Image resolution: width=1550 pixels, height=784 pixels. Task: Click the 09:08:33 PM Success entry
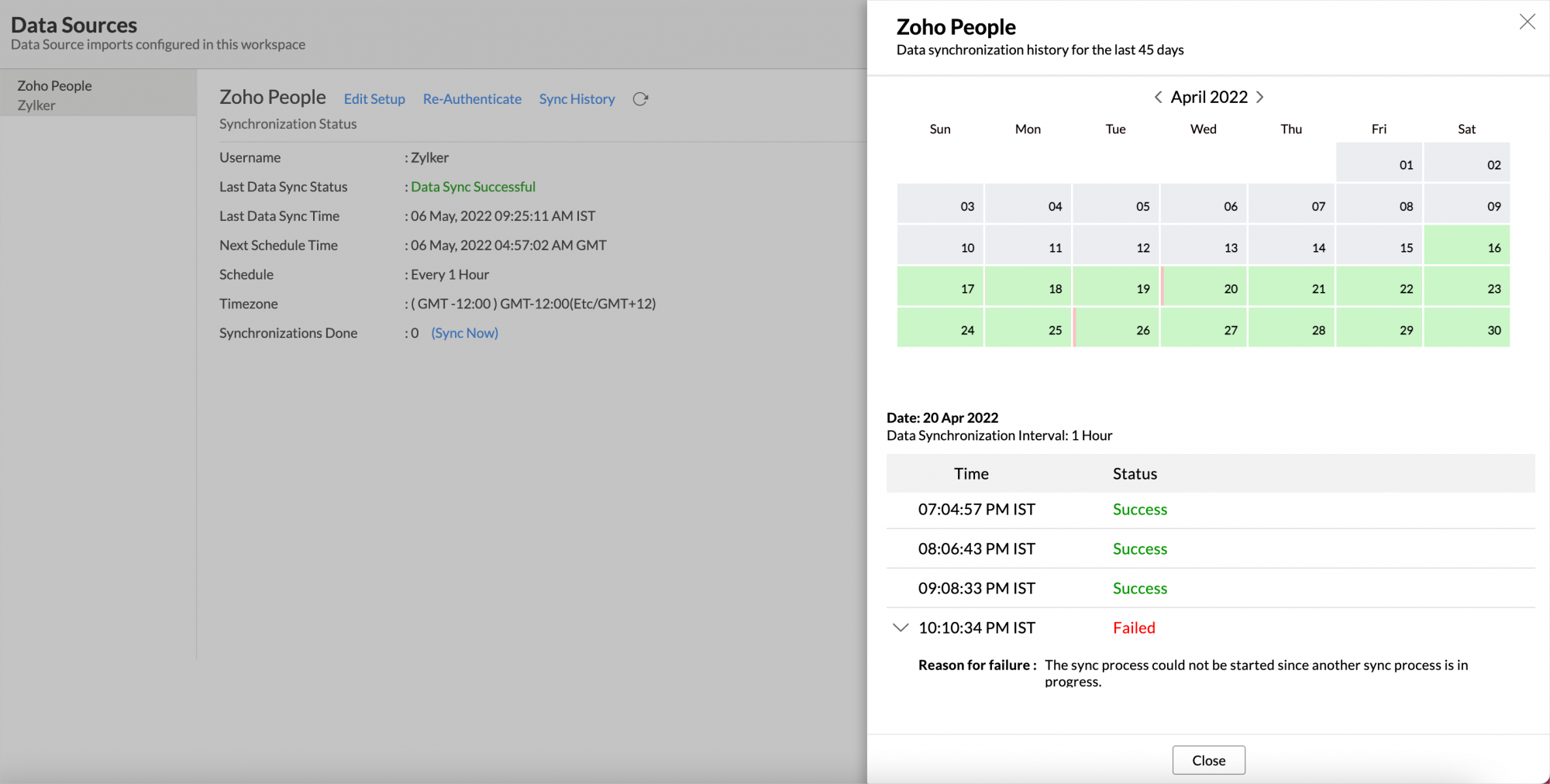(x=976, y=588)
